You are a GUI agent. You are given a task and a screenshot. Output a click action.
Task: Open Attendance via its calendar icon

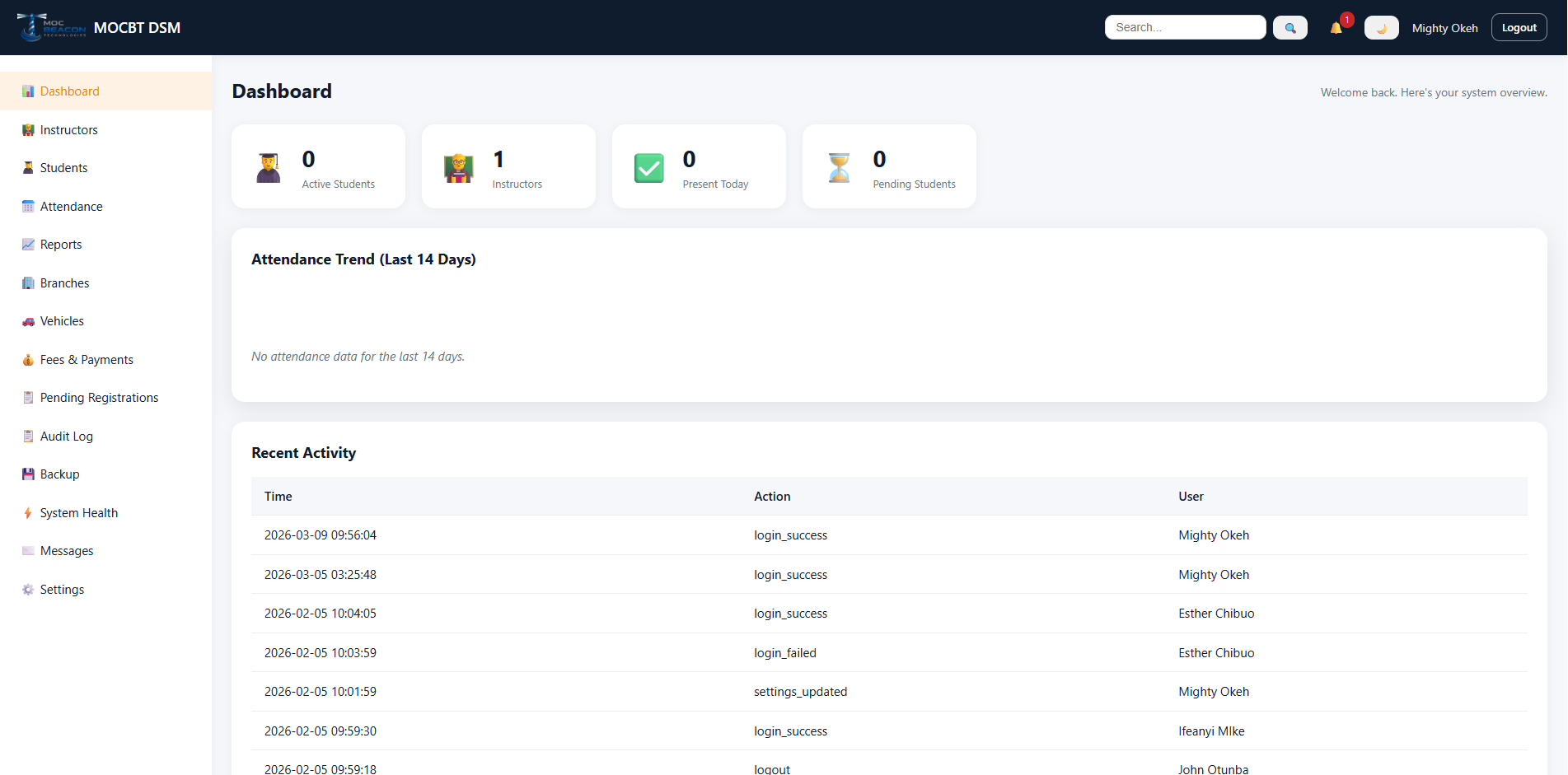coord(29,206)
